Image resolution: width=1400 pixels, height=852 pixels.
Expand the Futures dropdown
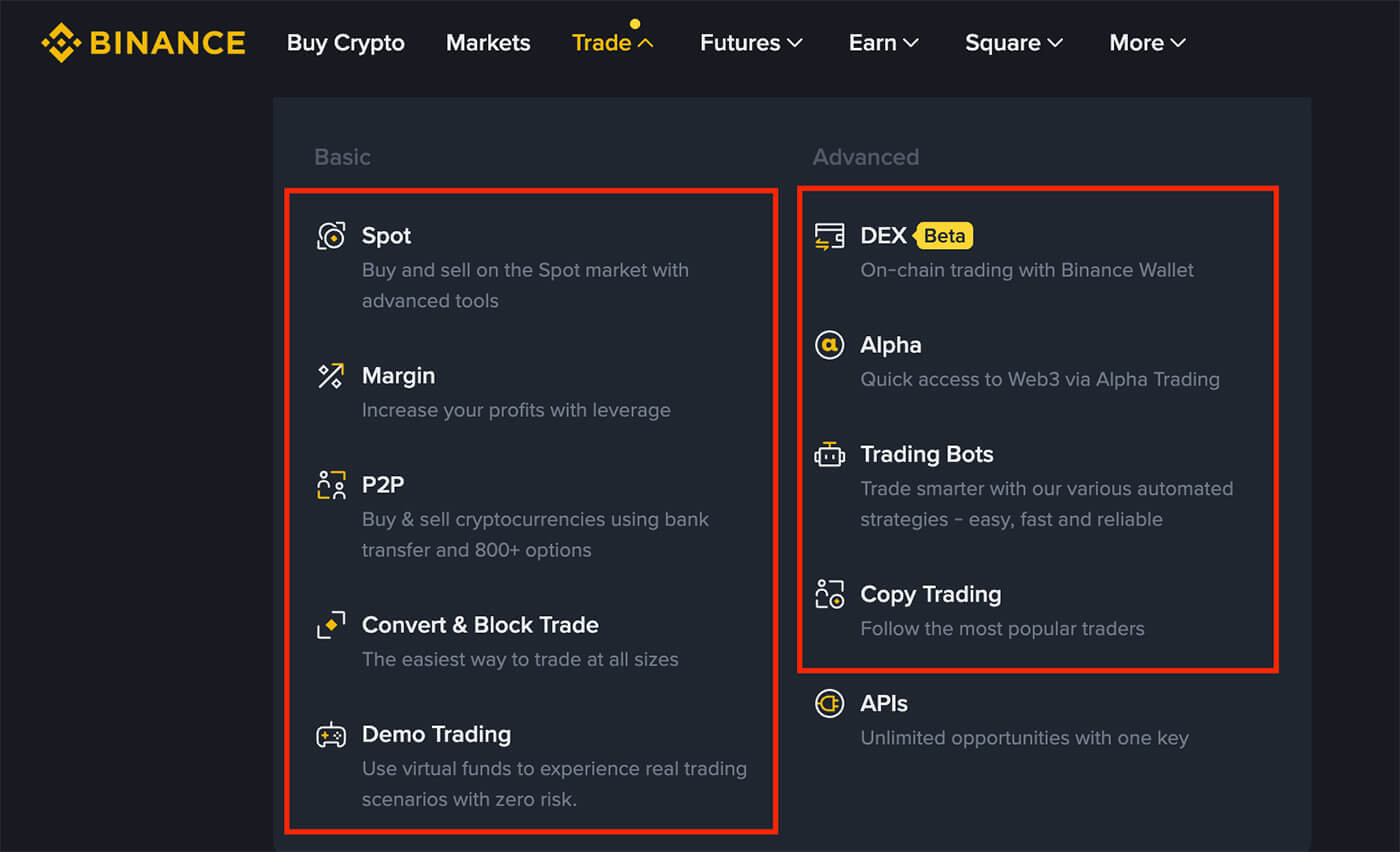pos(751,43)
